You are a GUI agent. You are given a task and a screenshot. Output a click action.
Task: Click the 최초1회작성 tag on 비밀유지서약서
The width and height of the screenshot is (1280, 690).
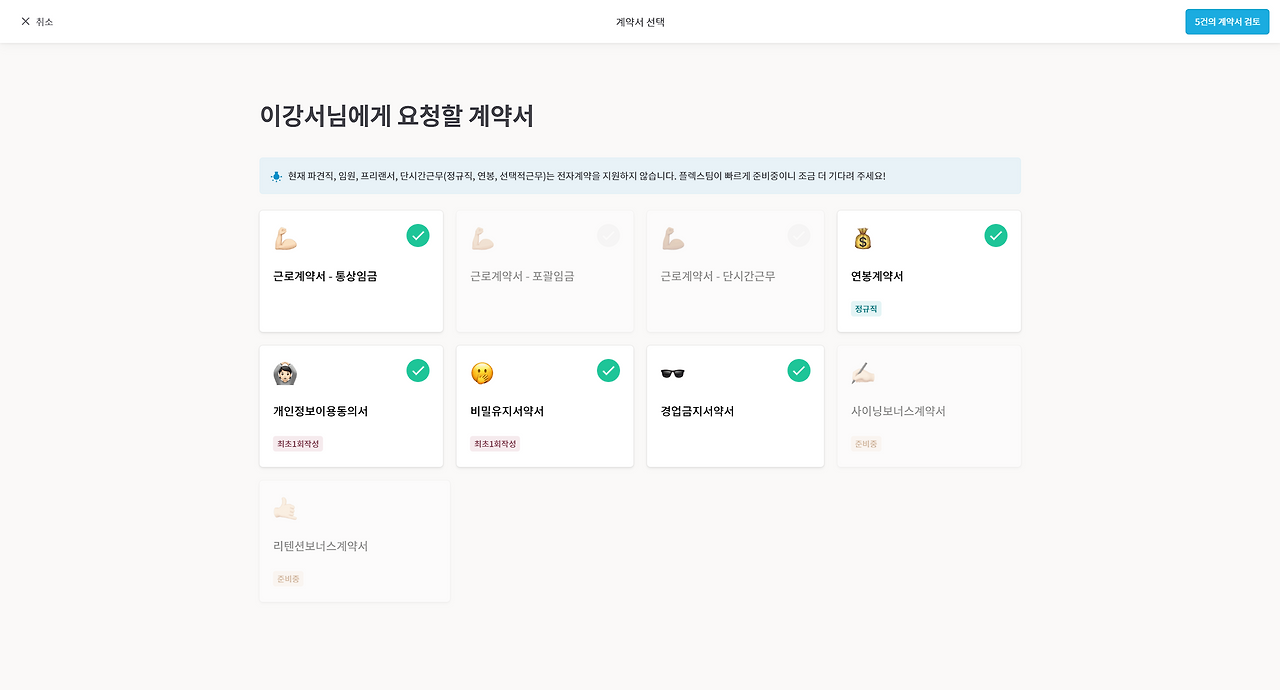(495, 444)
